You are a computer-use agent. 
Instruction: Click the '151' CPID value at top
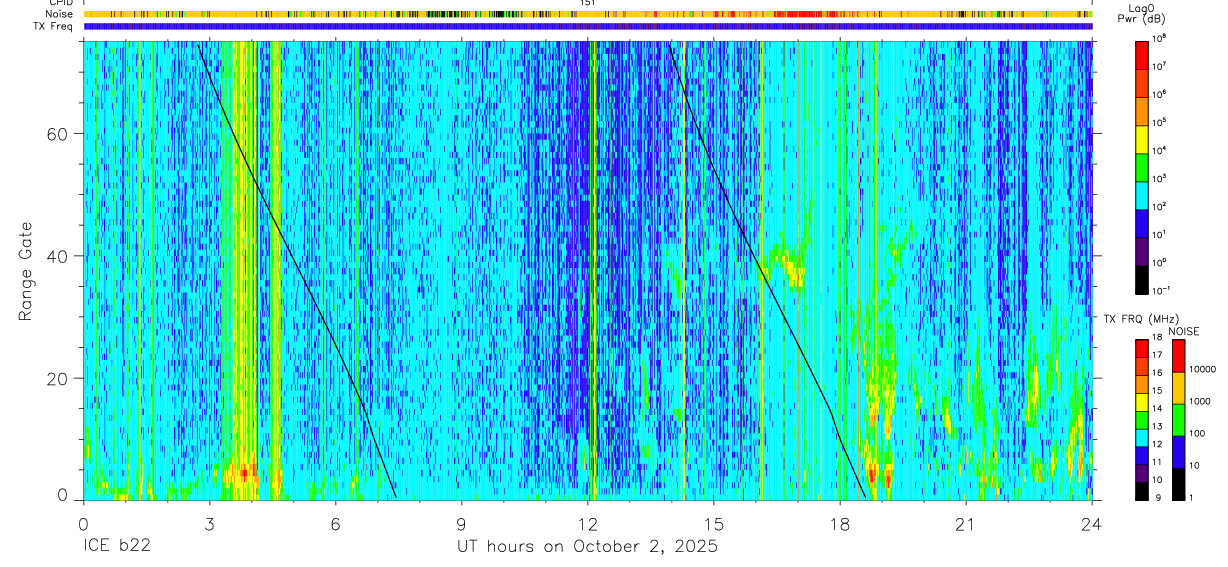click(x=587, y=3)
